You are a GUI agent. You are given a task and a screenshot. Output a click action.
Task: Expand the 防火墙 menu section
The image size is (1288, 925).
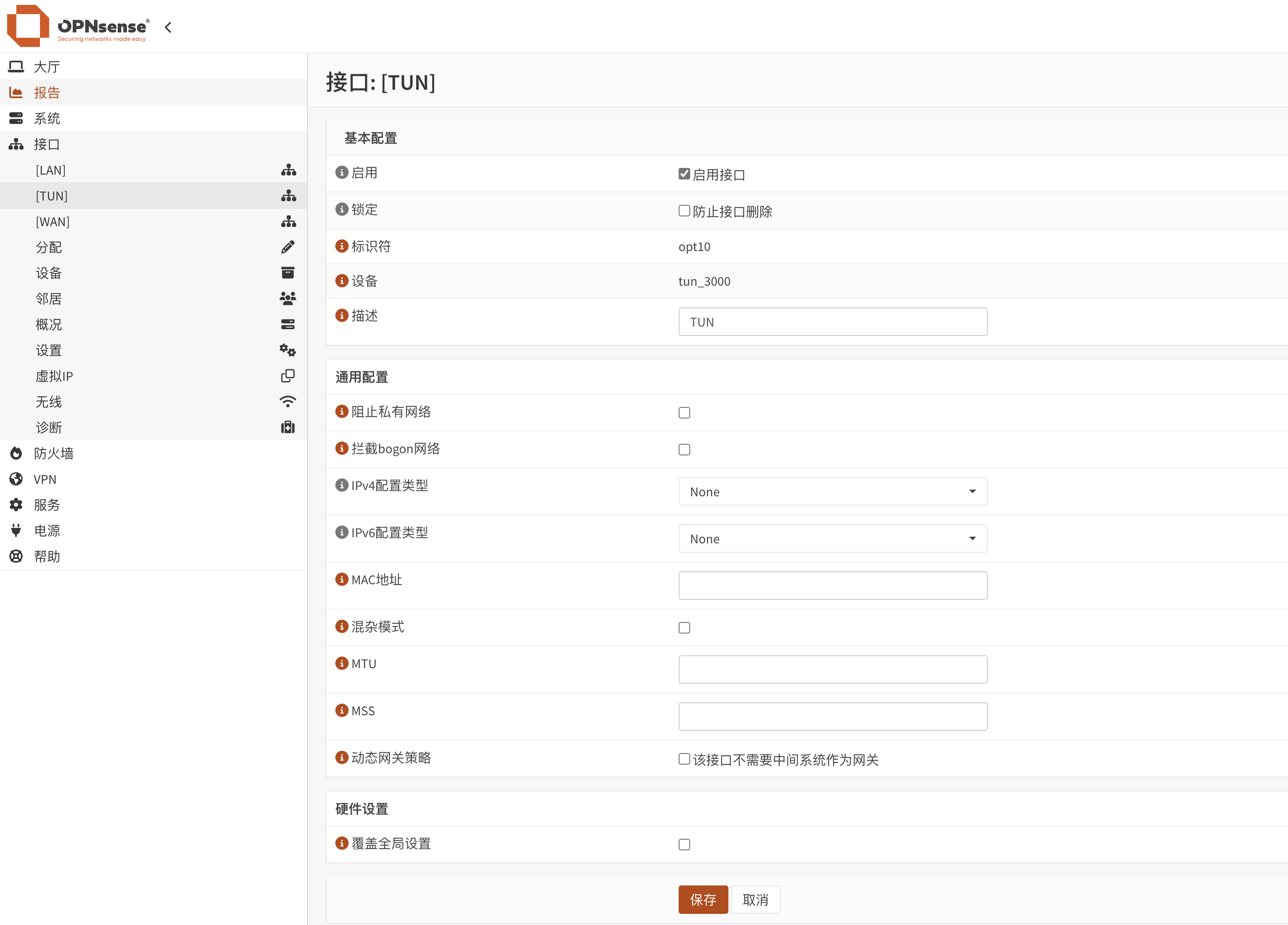[x=53, y=454]
